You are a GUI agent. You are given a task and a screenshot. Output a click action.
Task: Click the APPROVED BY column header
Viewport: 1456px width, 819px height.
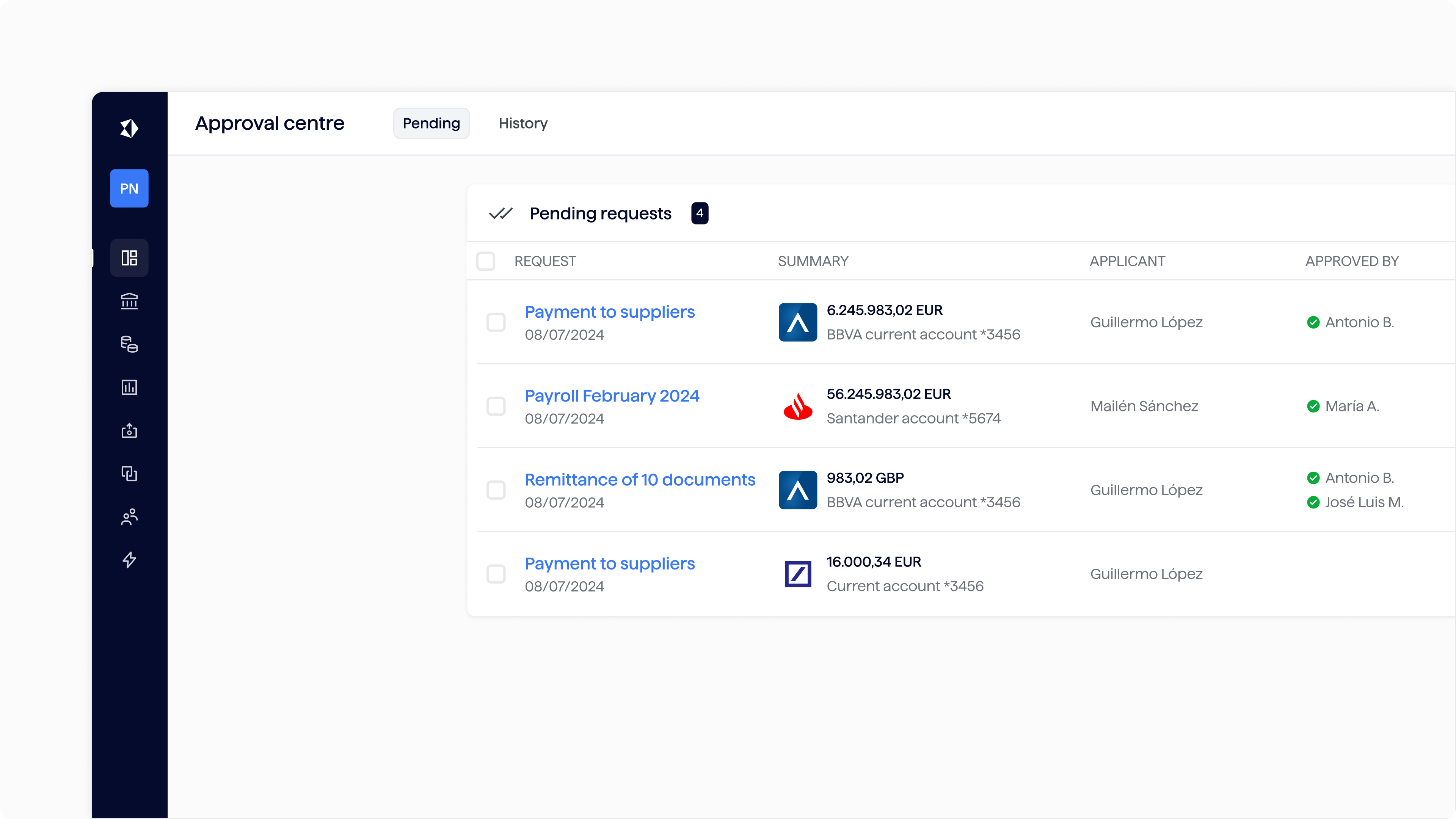click(1352, 261)
